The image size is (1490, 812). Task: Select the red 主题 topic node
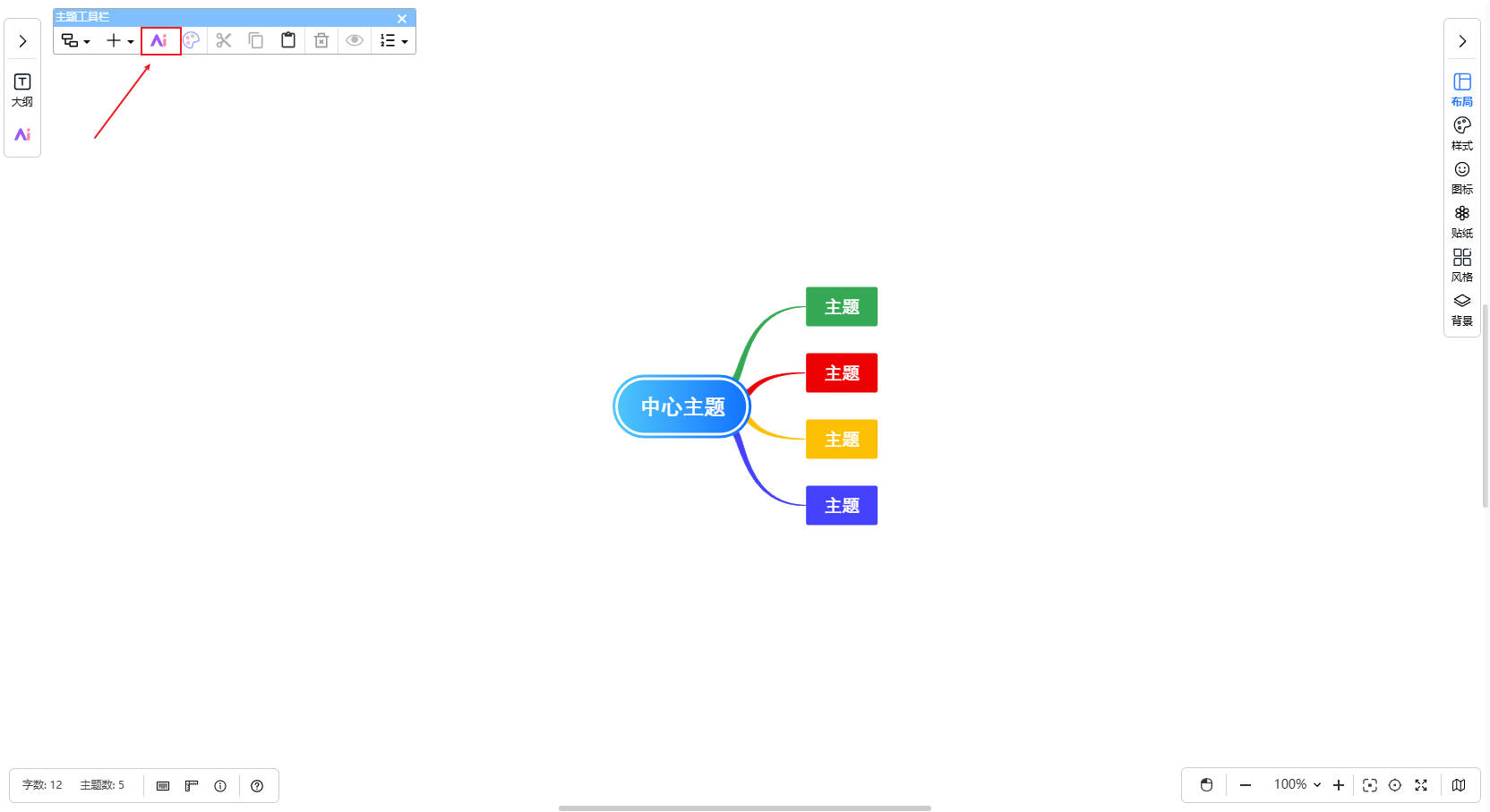pos(841,373)
